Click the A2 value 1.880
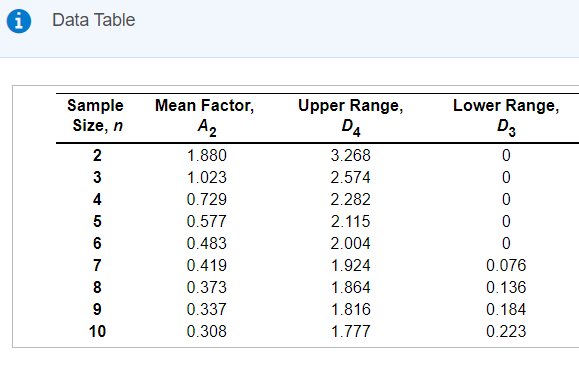This screenshot has height=371, width=579. click(207, 155)
